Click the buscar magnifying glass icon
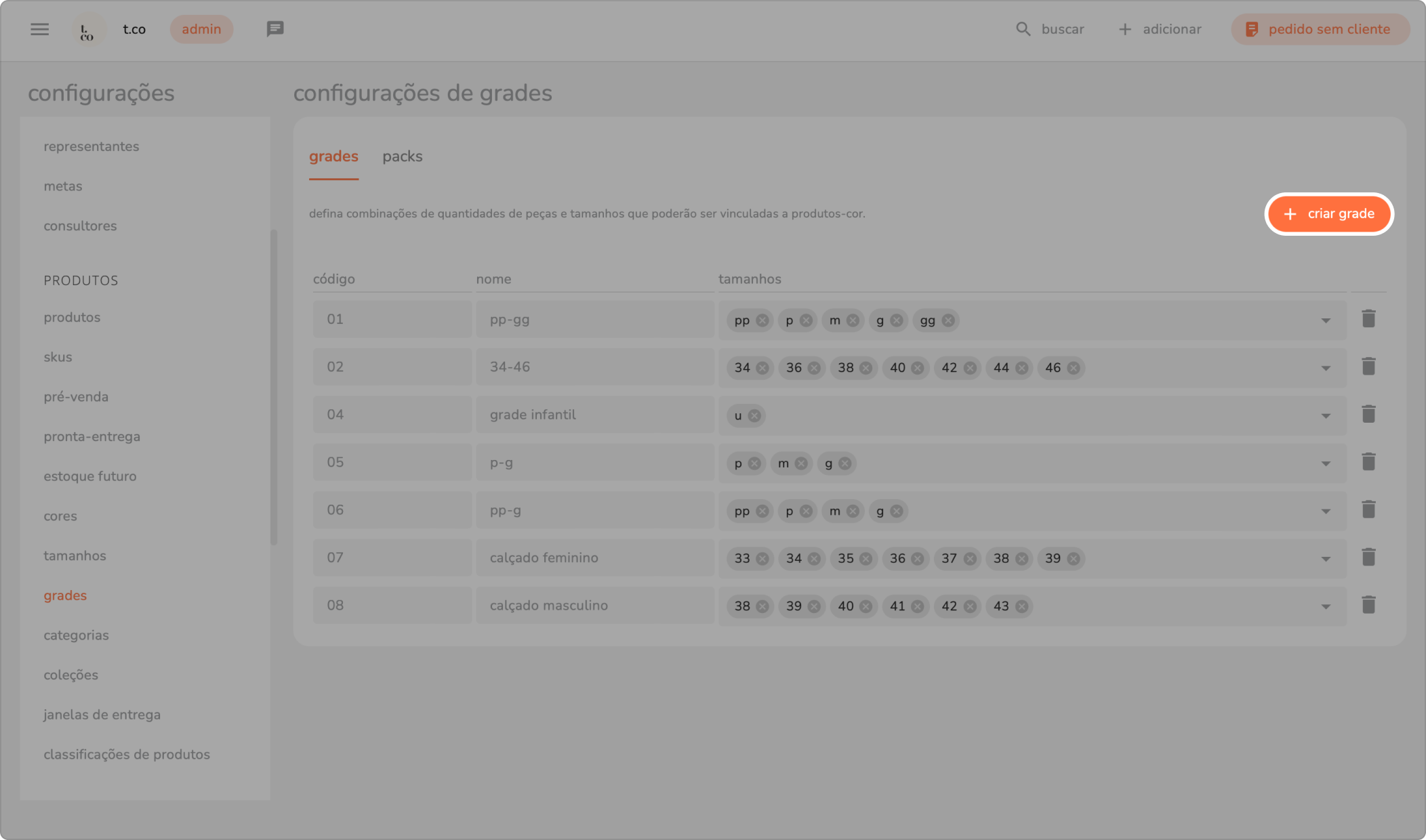Viewport: 1426px width, 840px height. [x=1023, y=29]
